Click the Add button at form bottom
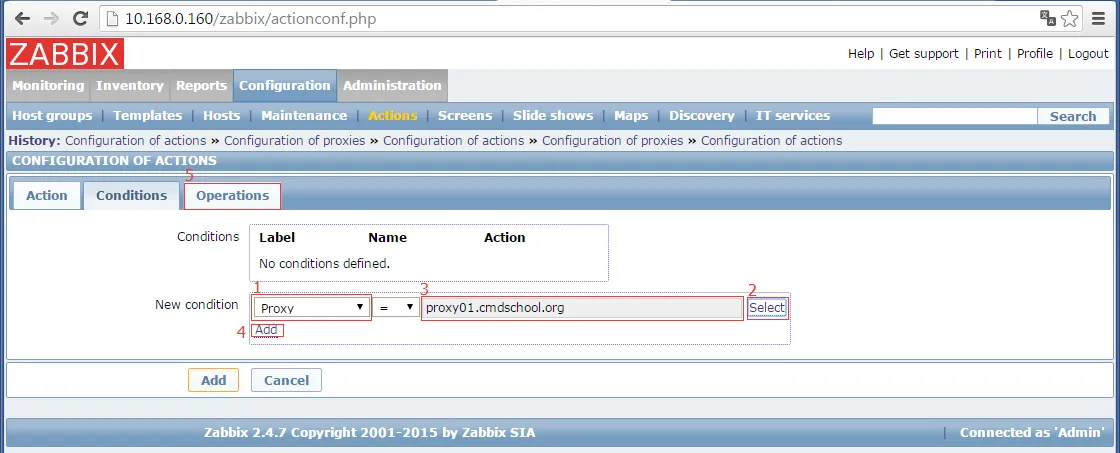Image resolution: width=1120 pixels, height=453 pixels. 214,380
